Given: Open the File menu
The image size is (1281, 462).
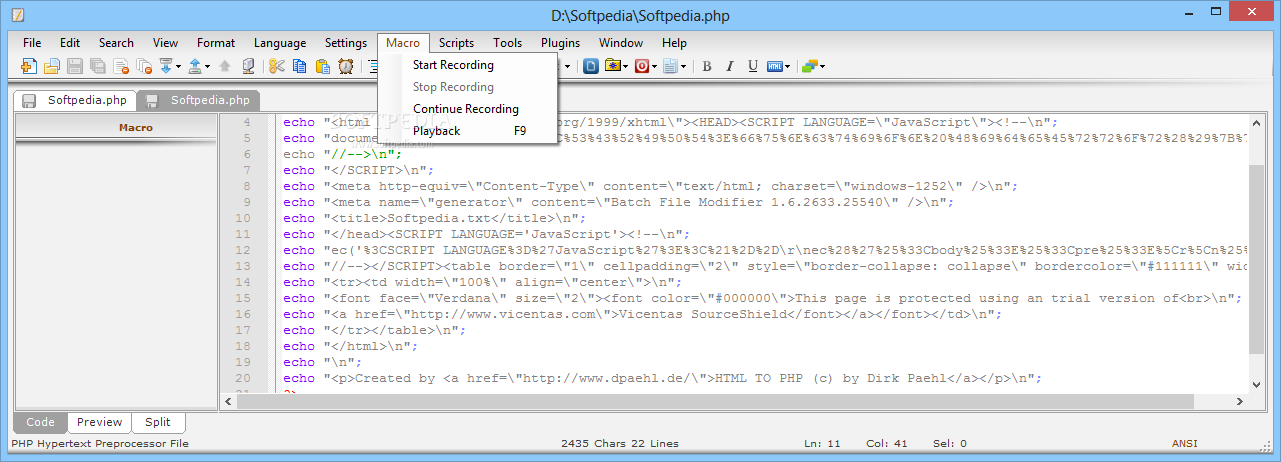Looking at the screenshot, I should (32, 43).
